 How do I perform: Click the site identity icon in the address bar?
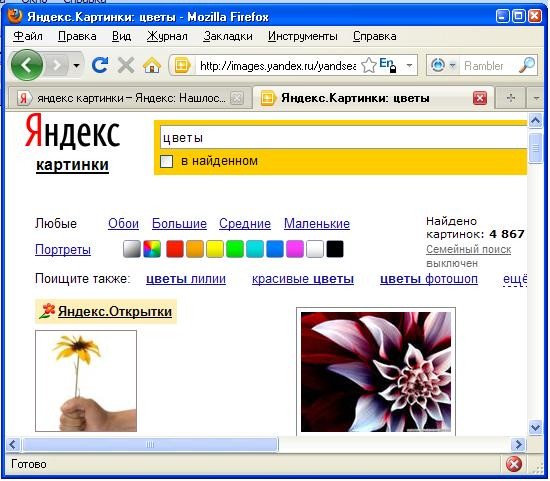tap(182, 66)
